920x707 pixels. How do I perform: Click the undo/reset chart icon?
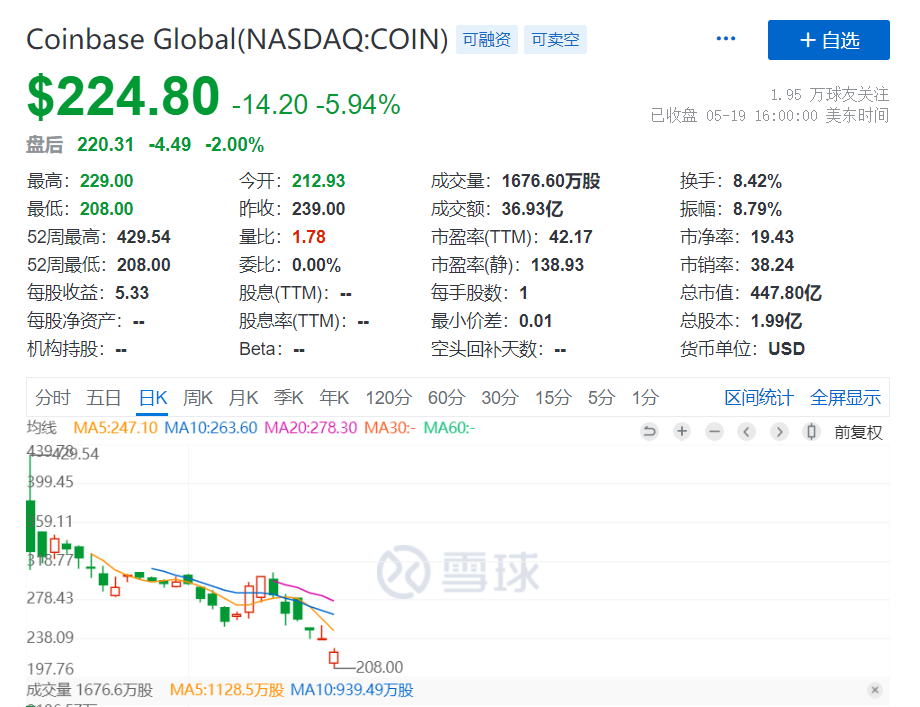pos(649,431)
